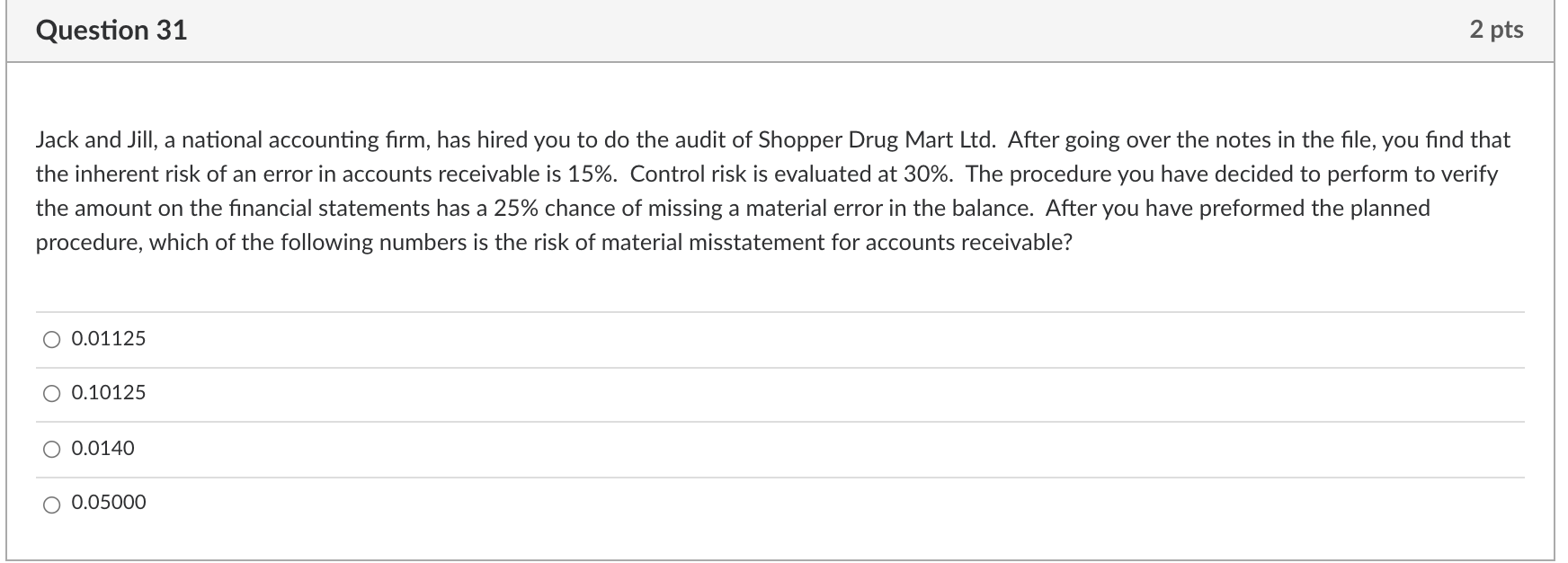Click the 2 pts score label
The height and width of the screenshot is (563, 1568).
pos(1496,30)
